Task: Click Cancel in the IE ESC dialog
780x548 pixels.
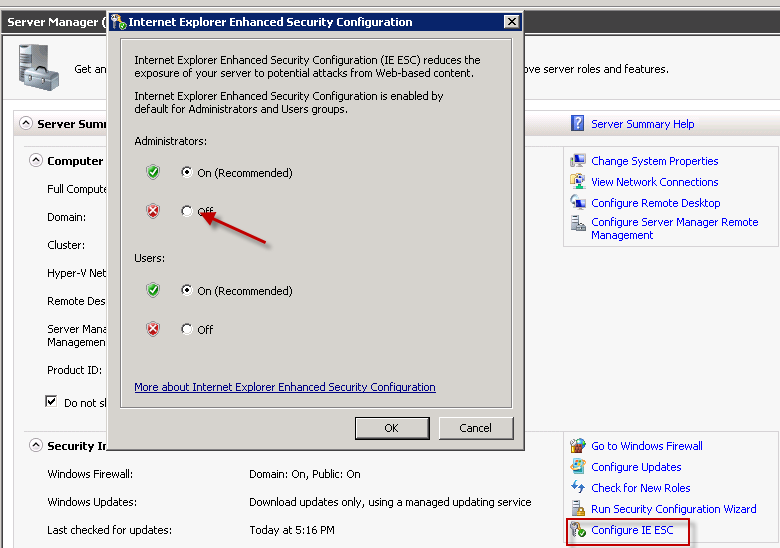Action: pos(476,428)
